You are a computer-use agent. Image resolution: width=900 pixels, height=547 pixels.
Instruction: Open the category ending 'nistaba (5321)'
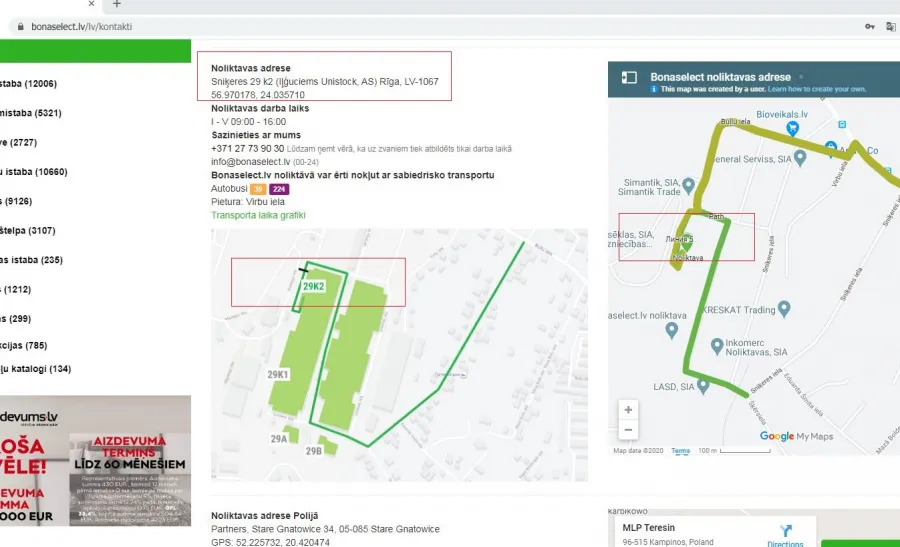click(30, 113)
